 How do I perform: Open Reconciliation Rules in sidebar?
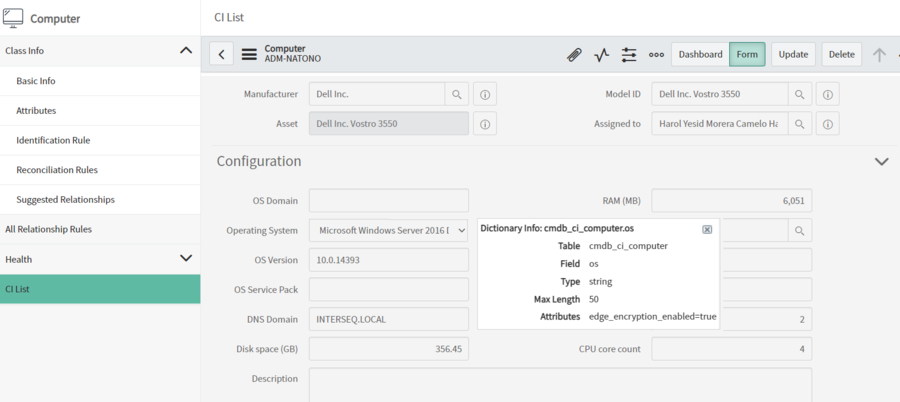tap(100, 170)
